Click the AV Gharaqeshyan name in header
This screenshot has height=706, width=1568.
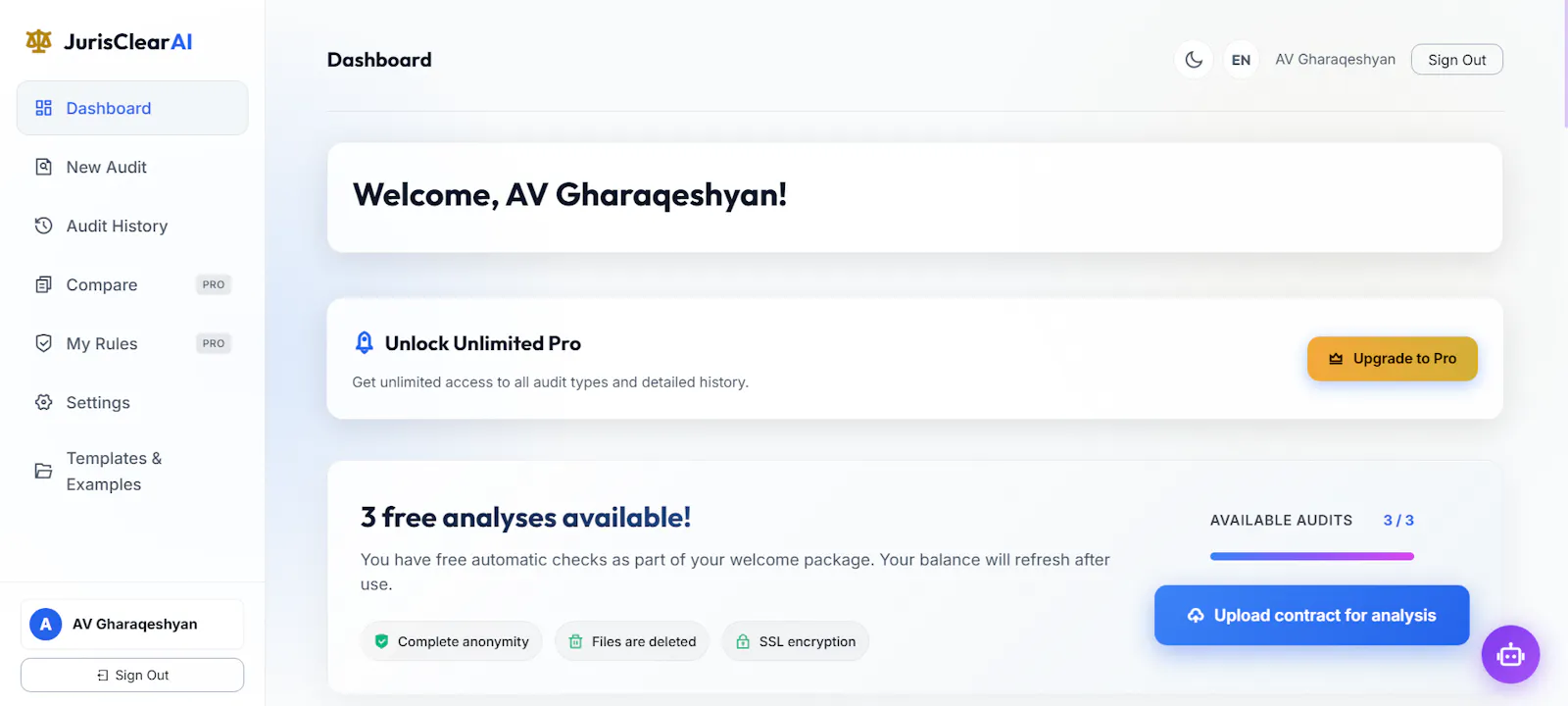tap(1336, 60)
